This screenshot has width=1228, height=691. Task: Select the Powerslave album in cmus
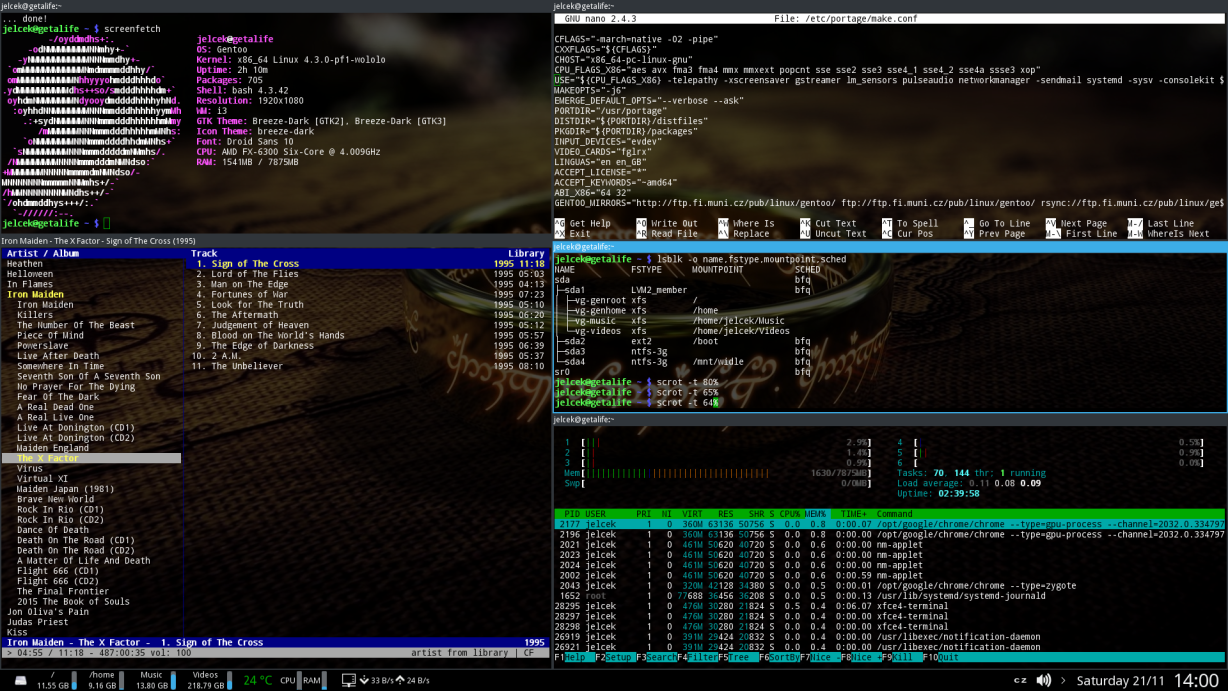pos(43,346)
